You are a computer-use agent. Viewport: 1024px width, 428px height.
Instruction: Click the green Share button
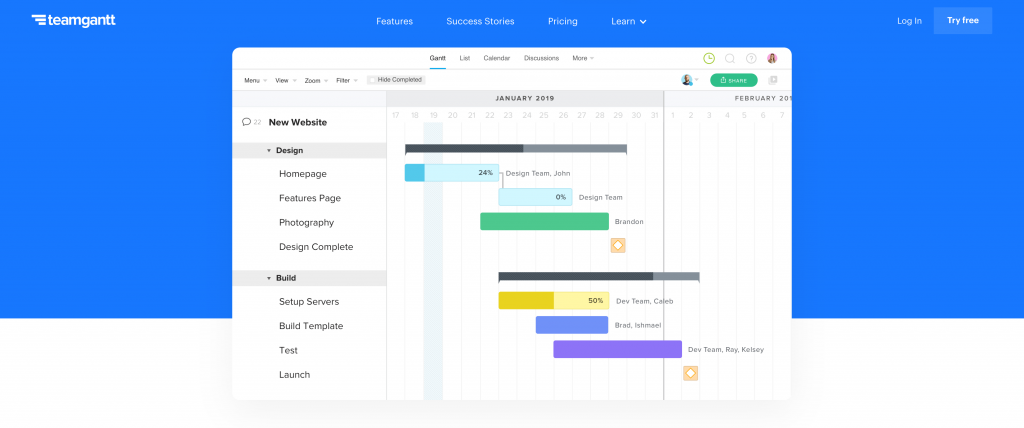[x=733, y=80]
